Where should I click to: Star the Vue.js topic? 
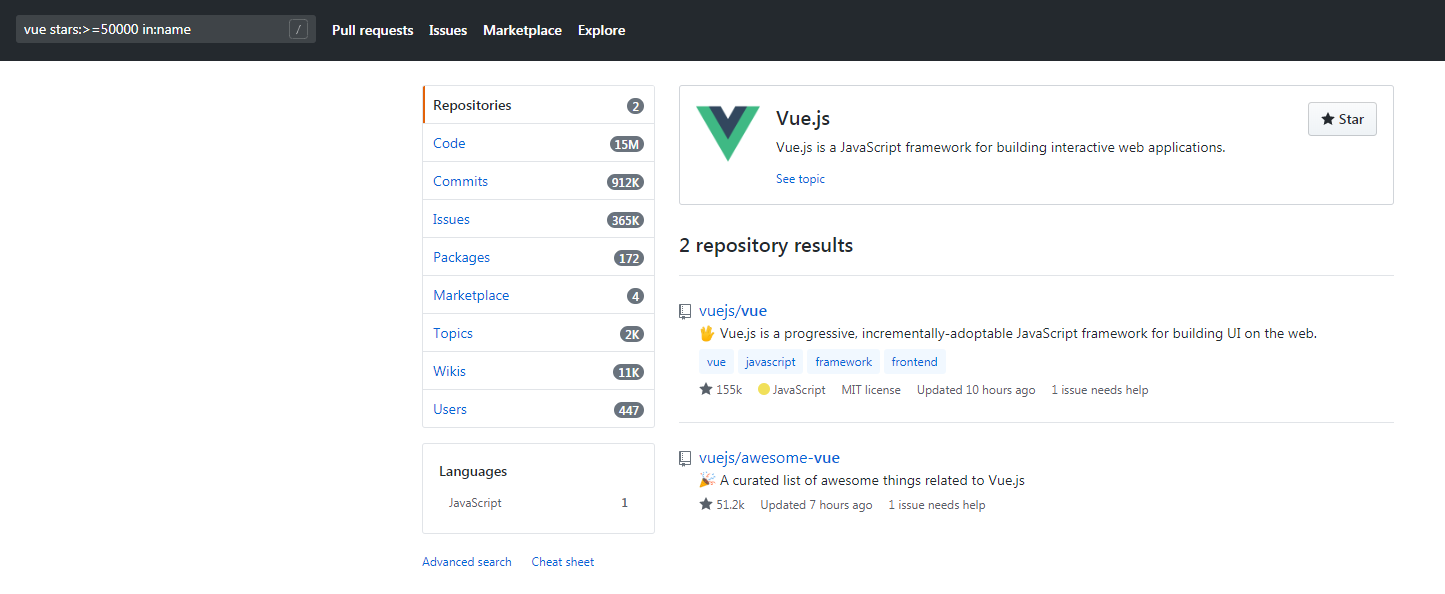(x=1342, y=119)
